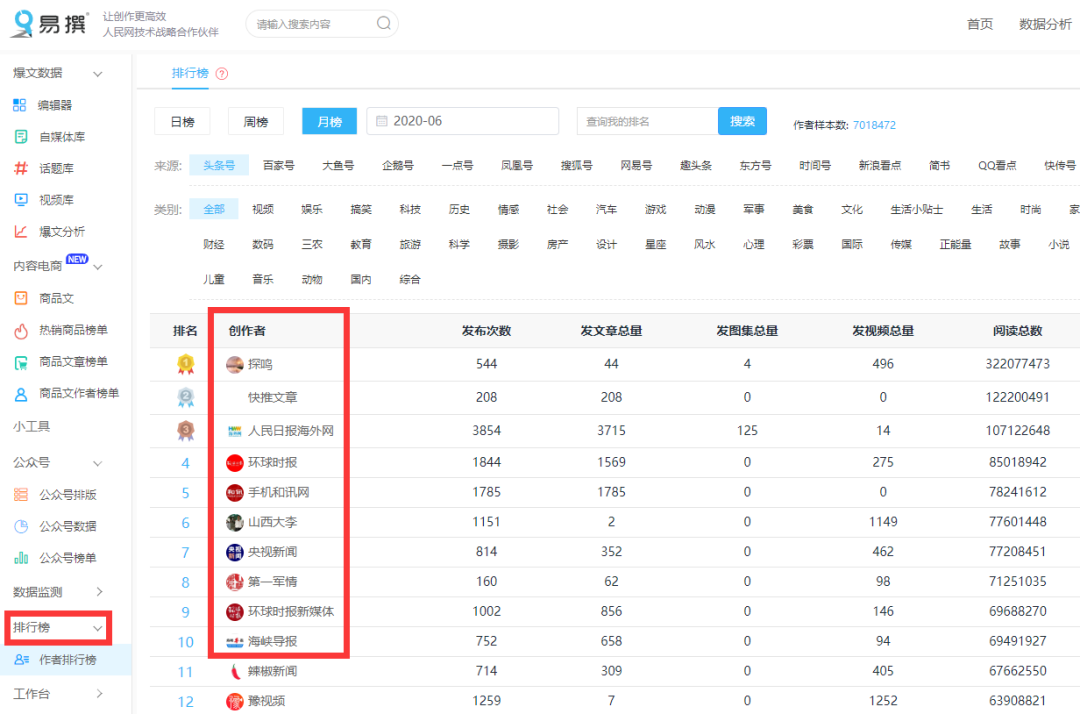Click the blue 搜索 button
This screenshot has width=1080, height=714.
pos(742,121)
